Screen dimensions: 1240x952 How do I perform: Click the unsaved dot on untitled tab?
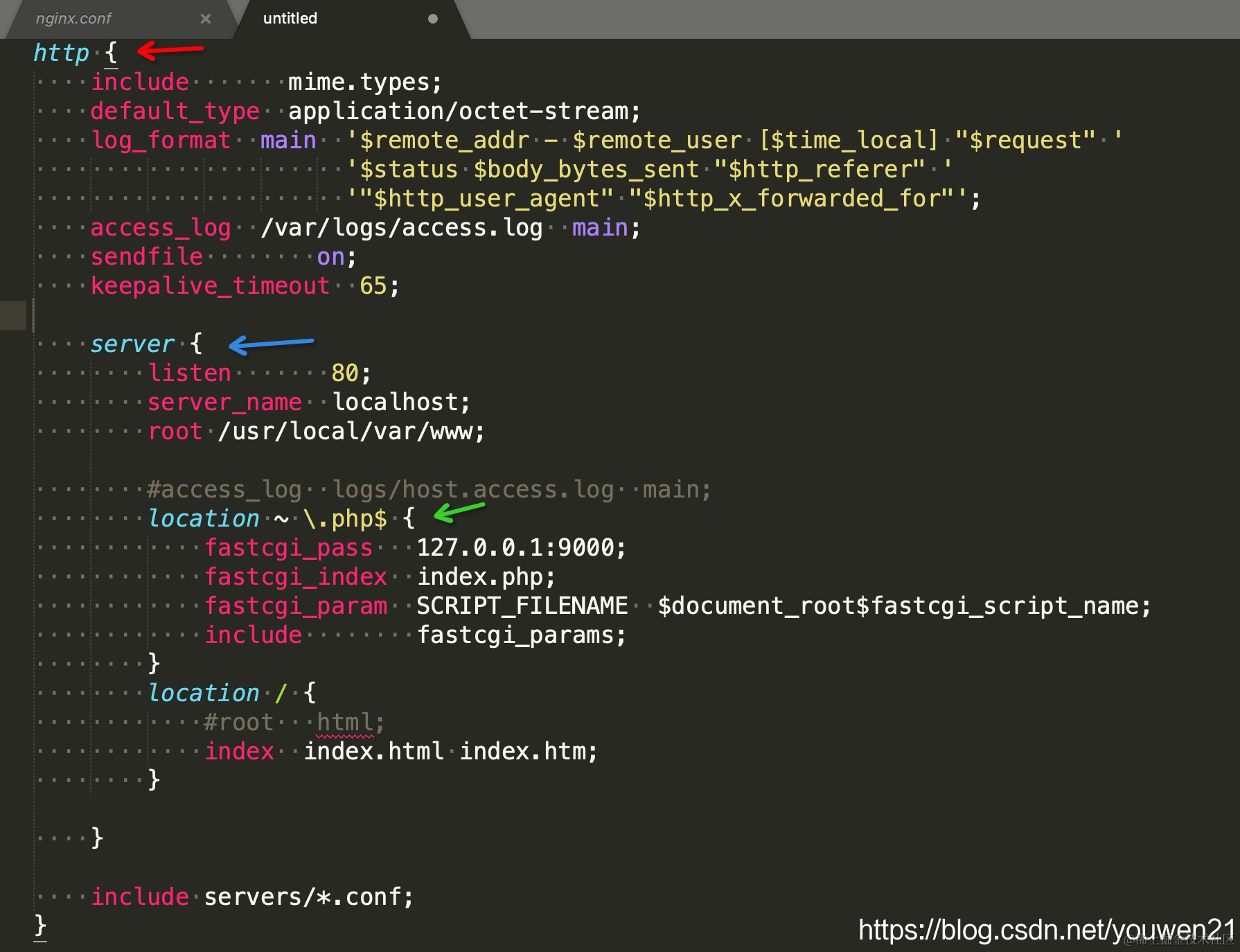433,19
